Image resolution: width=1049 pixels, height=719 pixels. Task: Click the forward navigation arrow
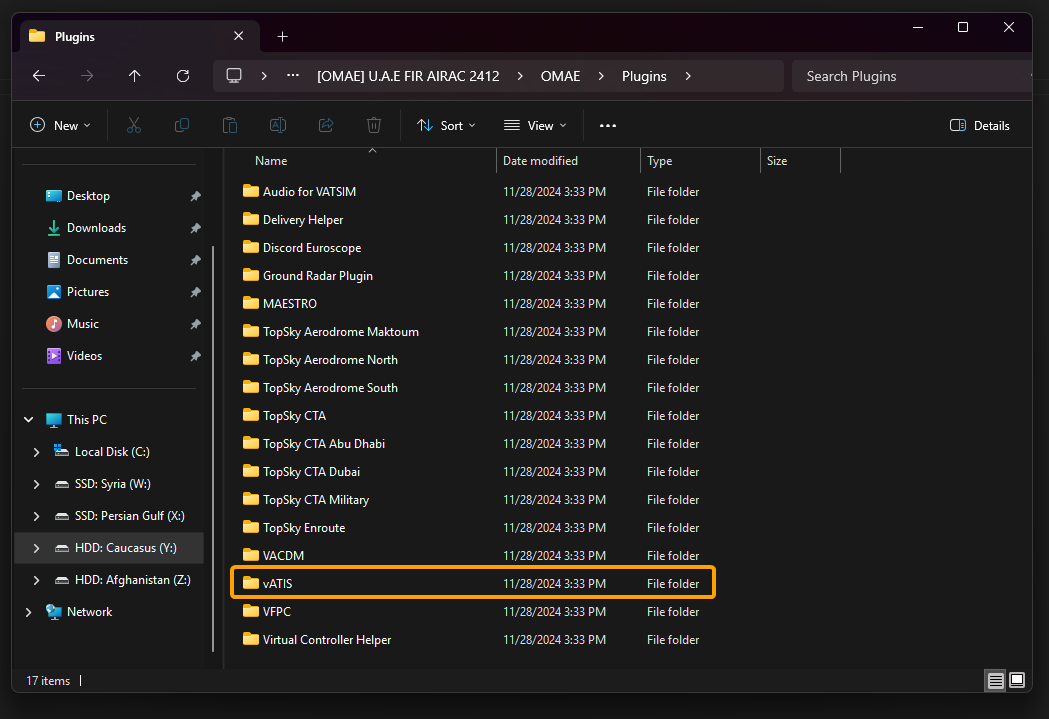tap(87, 76)
